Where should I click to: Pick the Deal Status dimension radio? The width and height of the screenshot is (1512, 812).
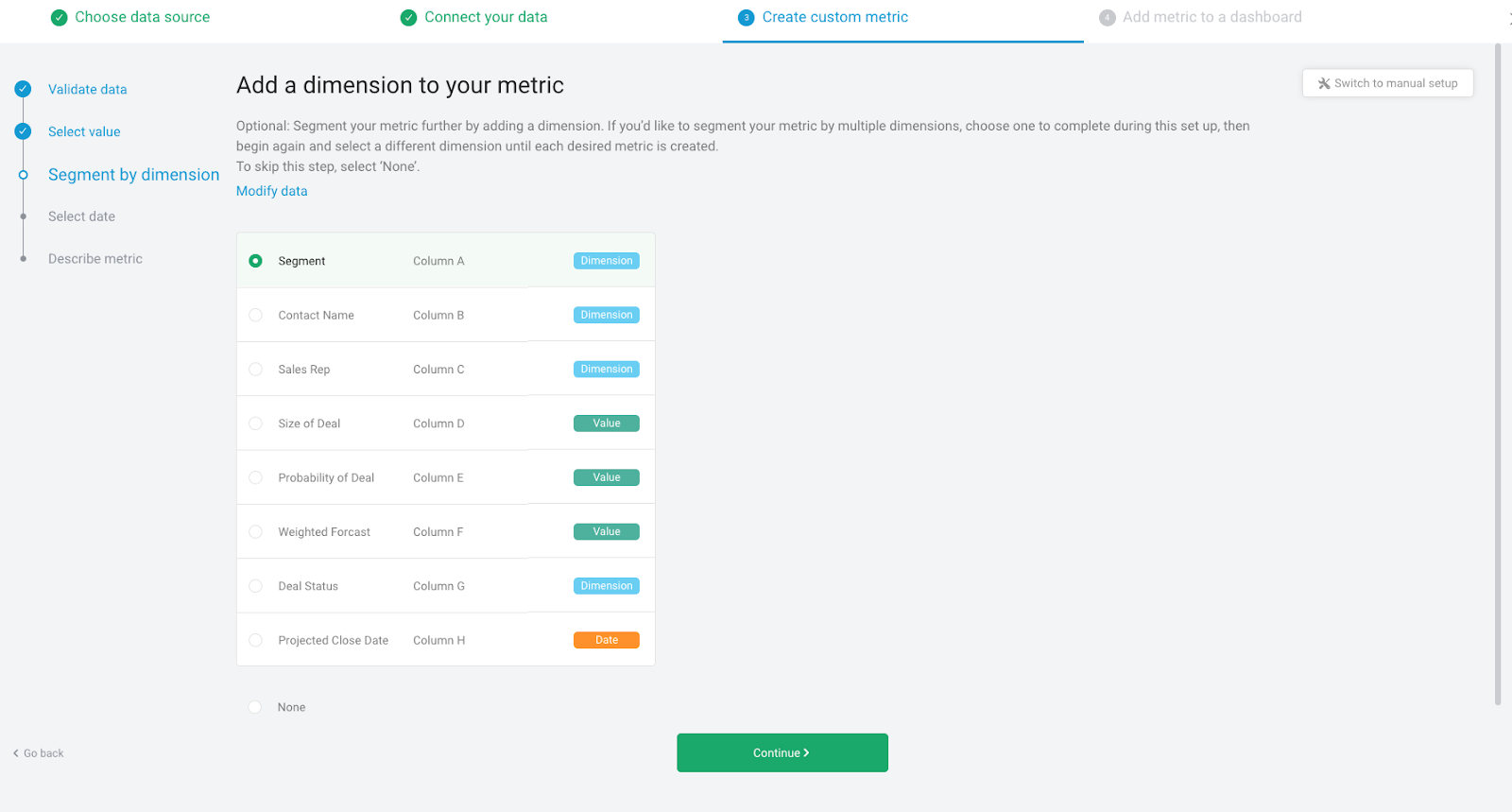coord(255,586)
